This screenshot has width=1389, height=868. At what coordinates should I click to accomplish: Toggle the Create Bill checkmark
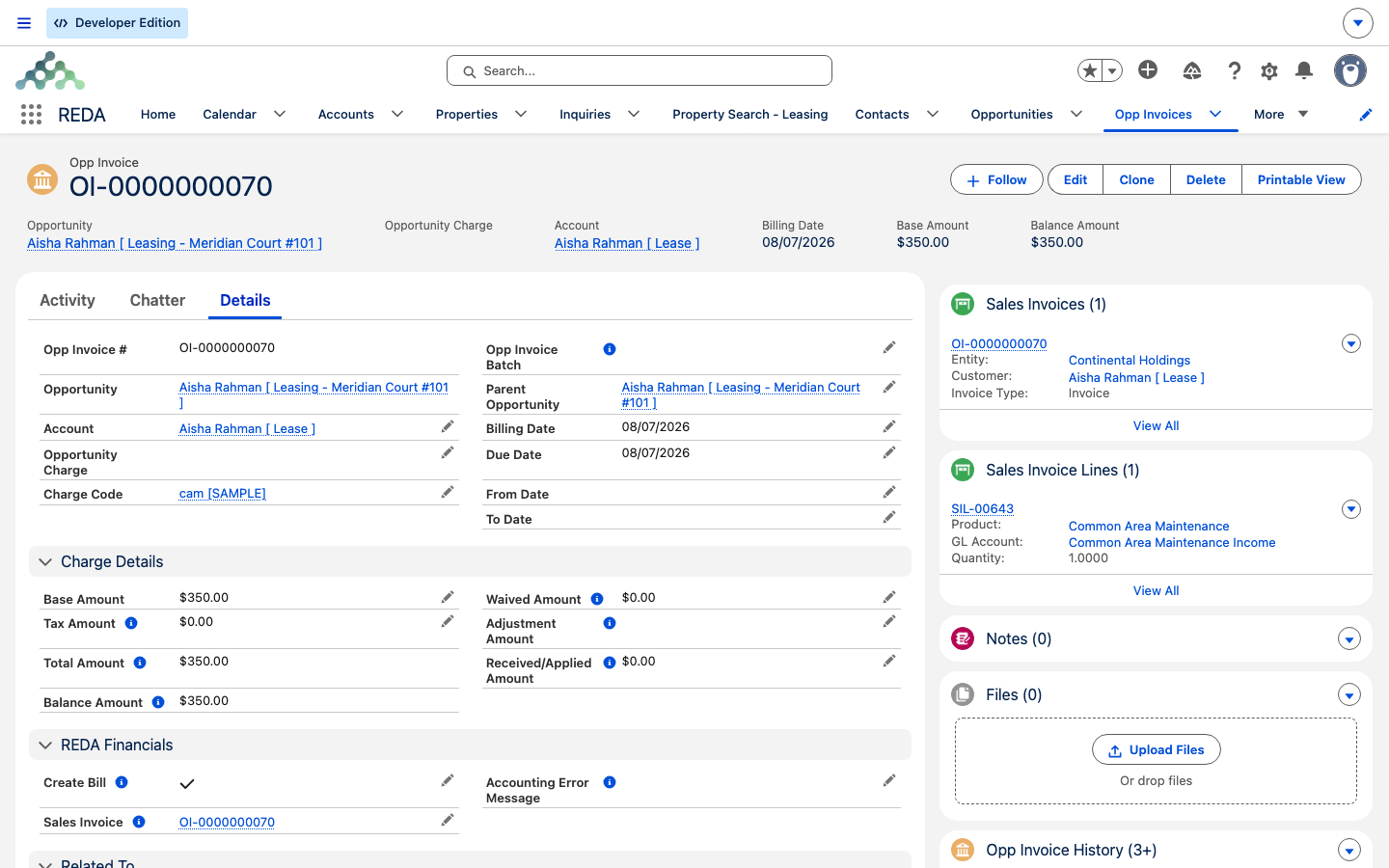click(x=187, y=784)
